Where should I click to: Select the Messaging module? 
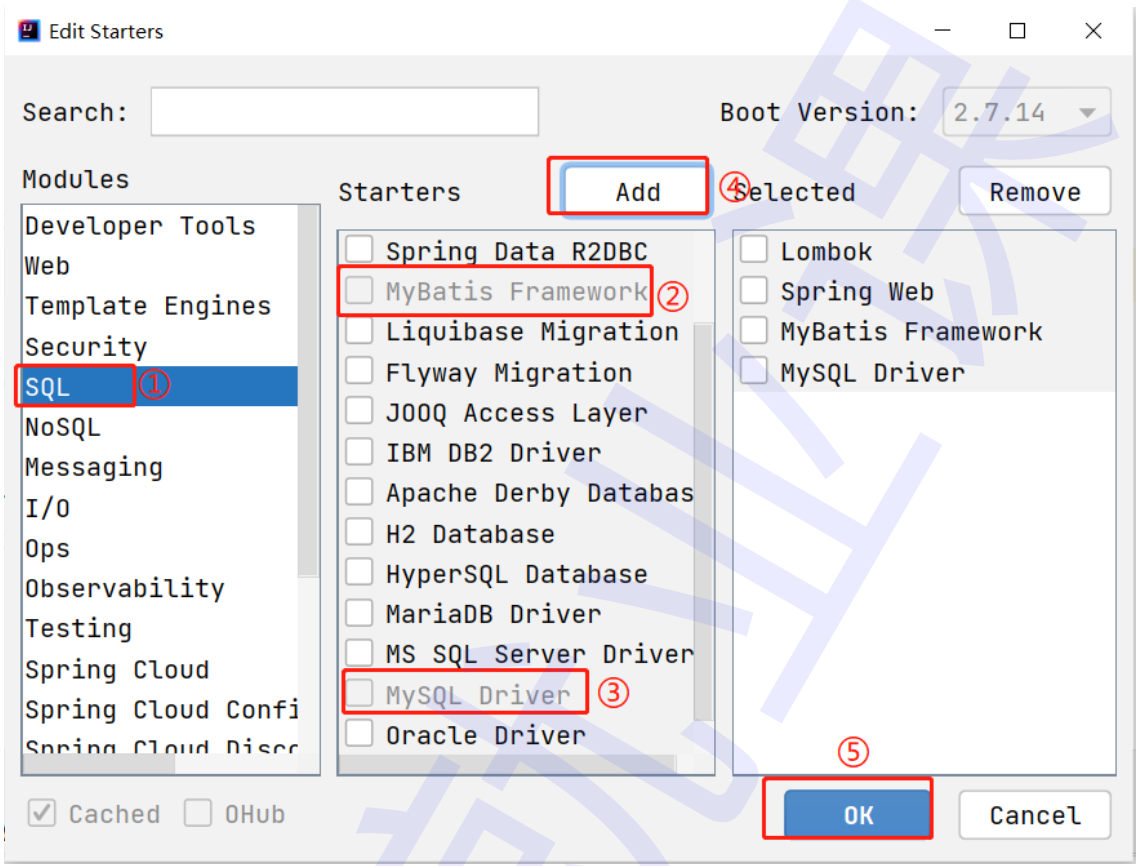click(160, 467)
